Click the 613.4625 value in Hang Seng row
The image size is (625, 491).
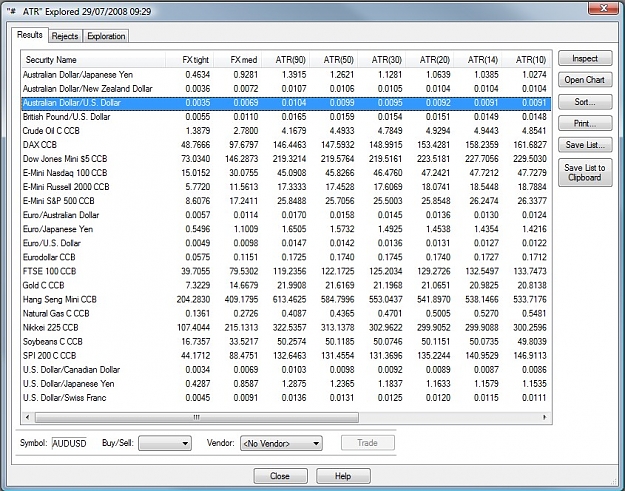[289, 299]
